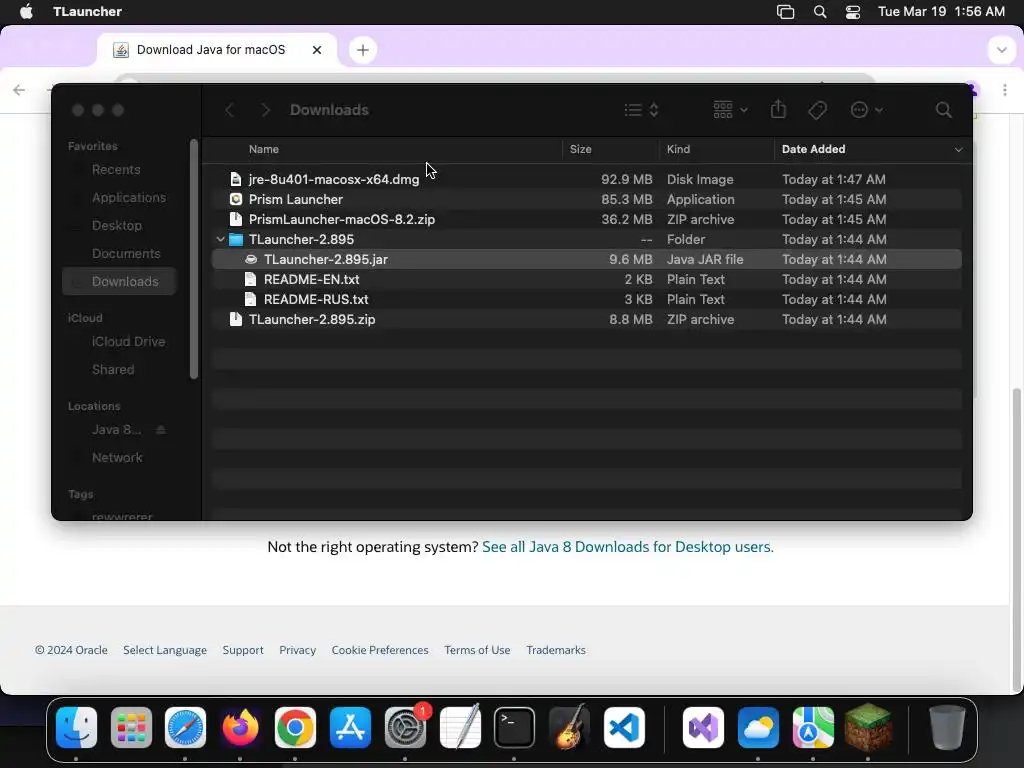
Task: Select README-RUS.txt file
Action: (x=586, y=300)
